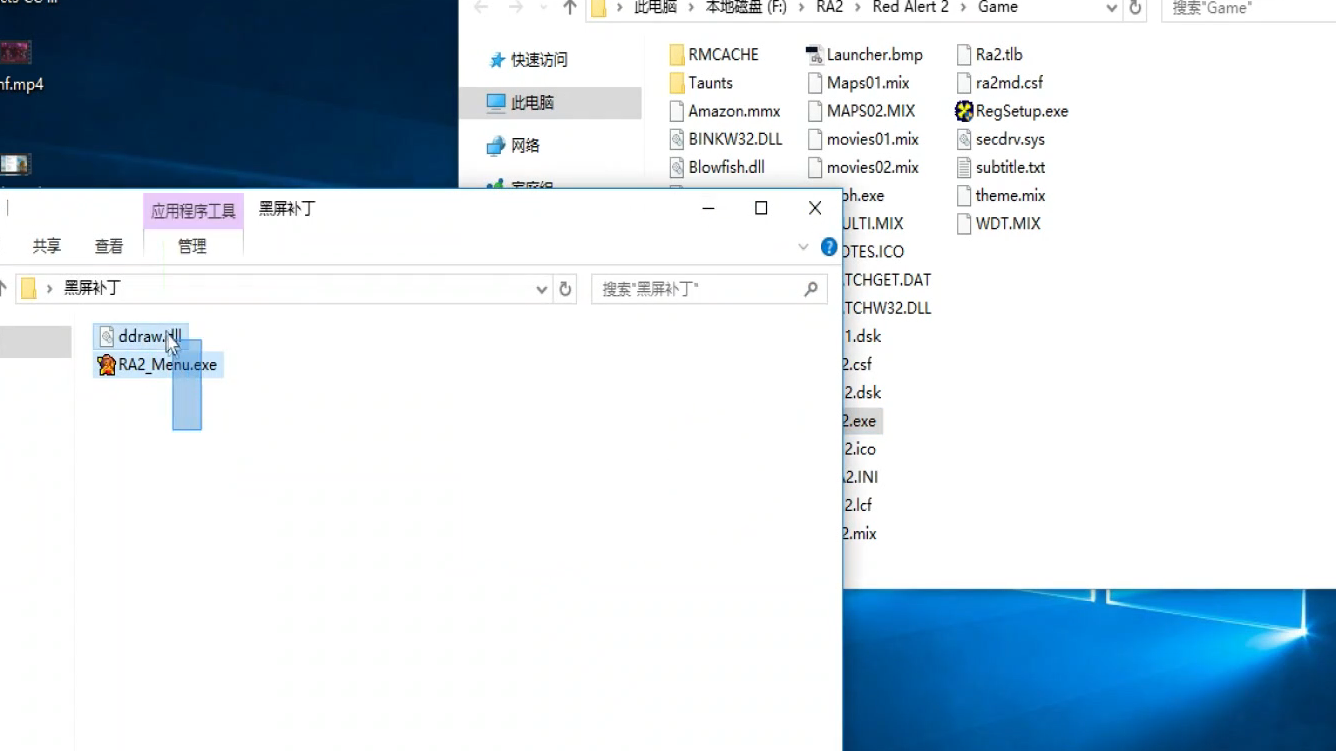The image size is (1336, 751).
Task: Open the help icon in the ribbon
Action: 829,247
